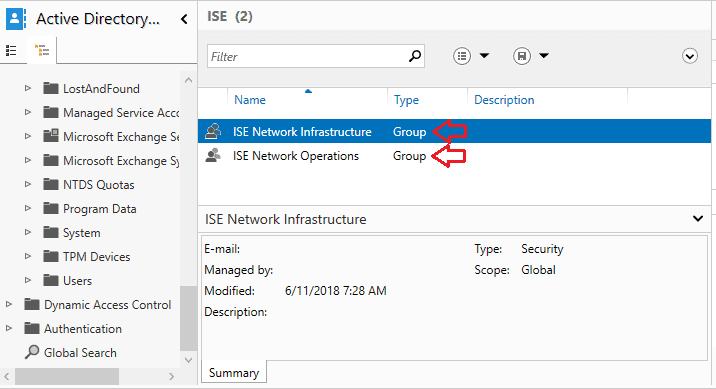Switch to tree view tab in navigation

point(42,50)
